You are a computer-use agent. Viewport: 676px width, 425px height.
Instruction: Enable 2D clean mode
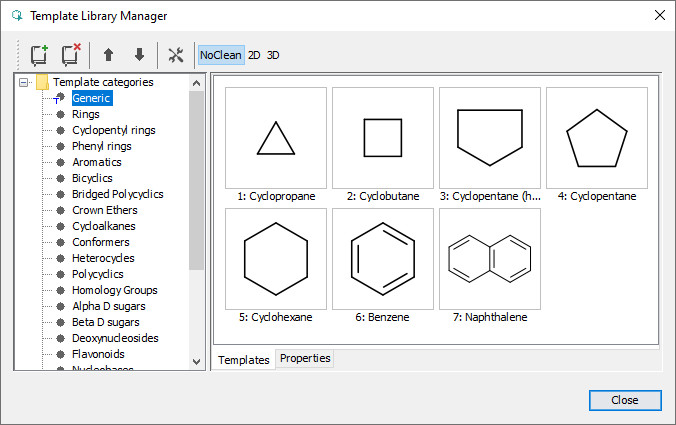click(x=254, y=55)
